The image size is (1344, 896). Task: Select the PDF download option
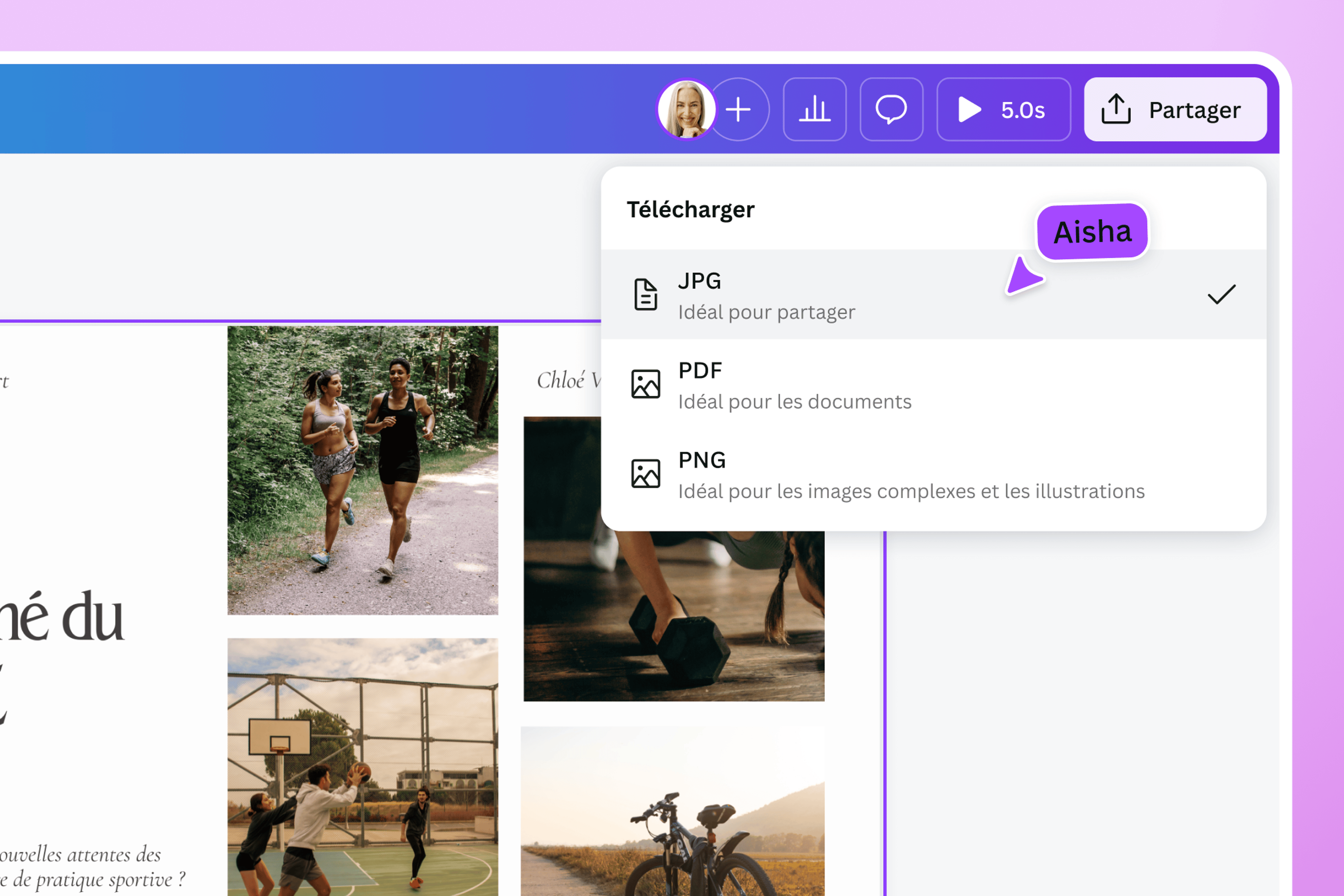point(934,385)
